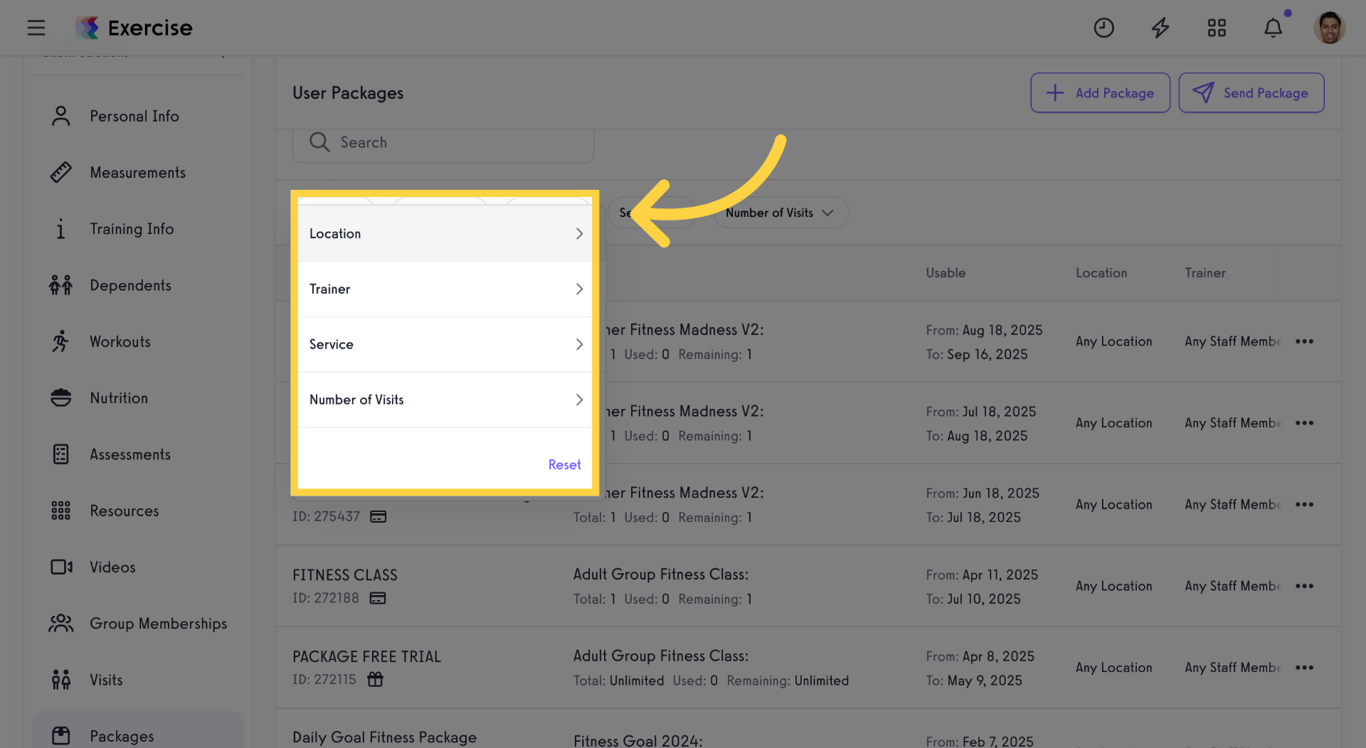Open the three-dot menu for FITNESS CLASS
1366x748 pixels.
click(1304, 586)
